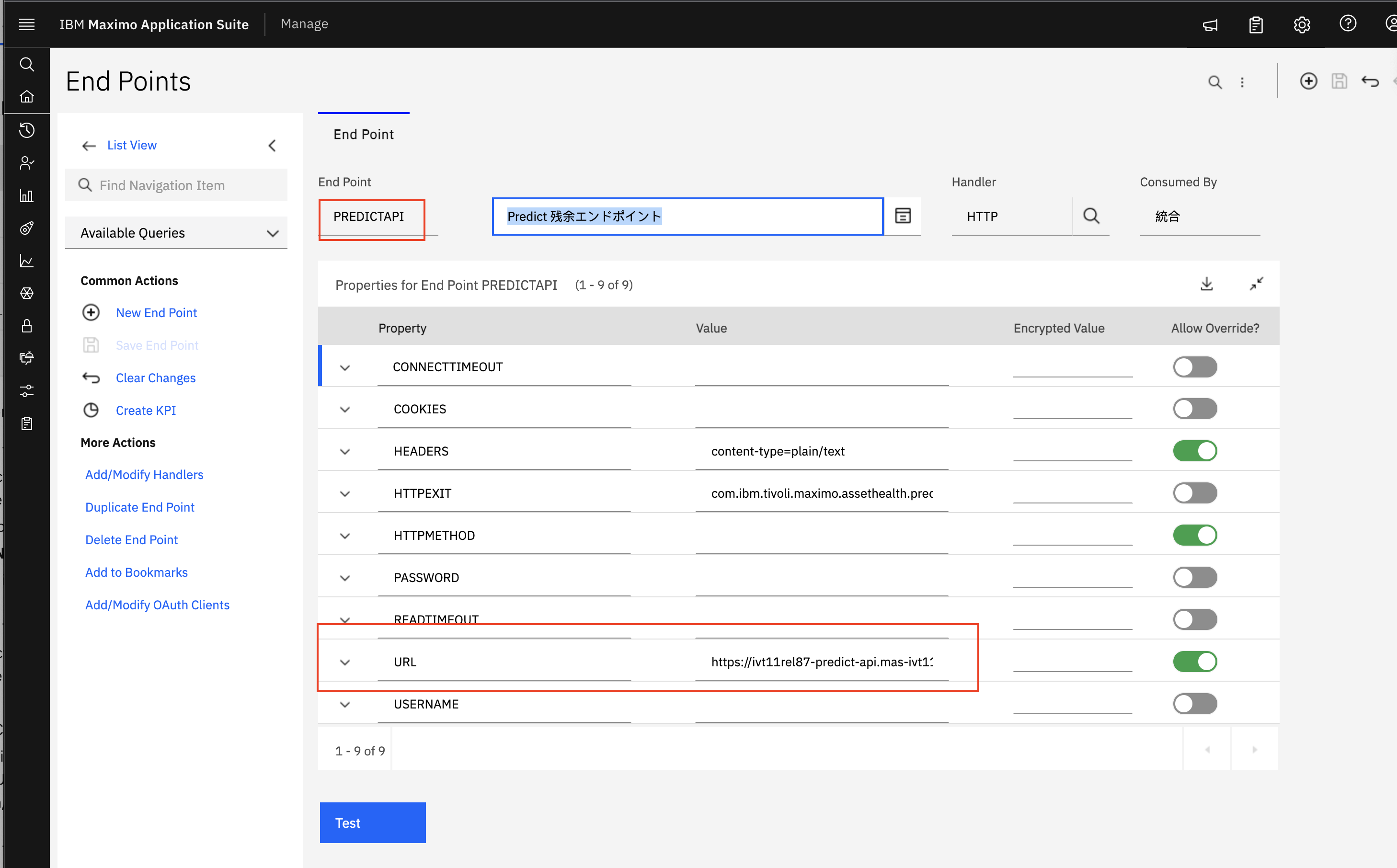Click the Save disk toolbar icon

1339,81
